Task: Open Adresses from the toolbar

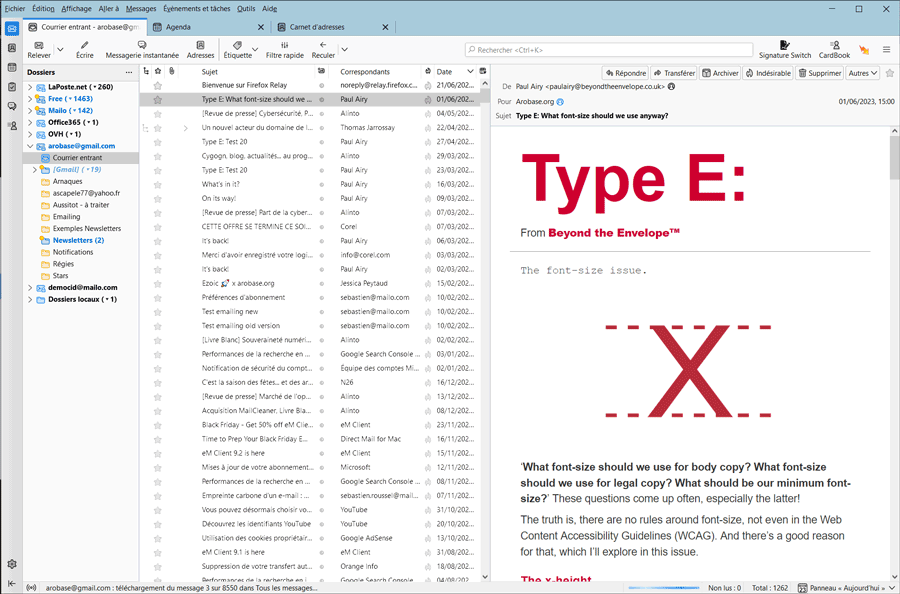Action: coord(200,50)
